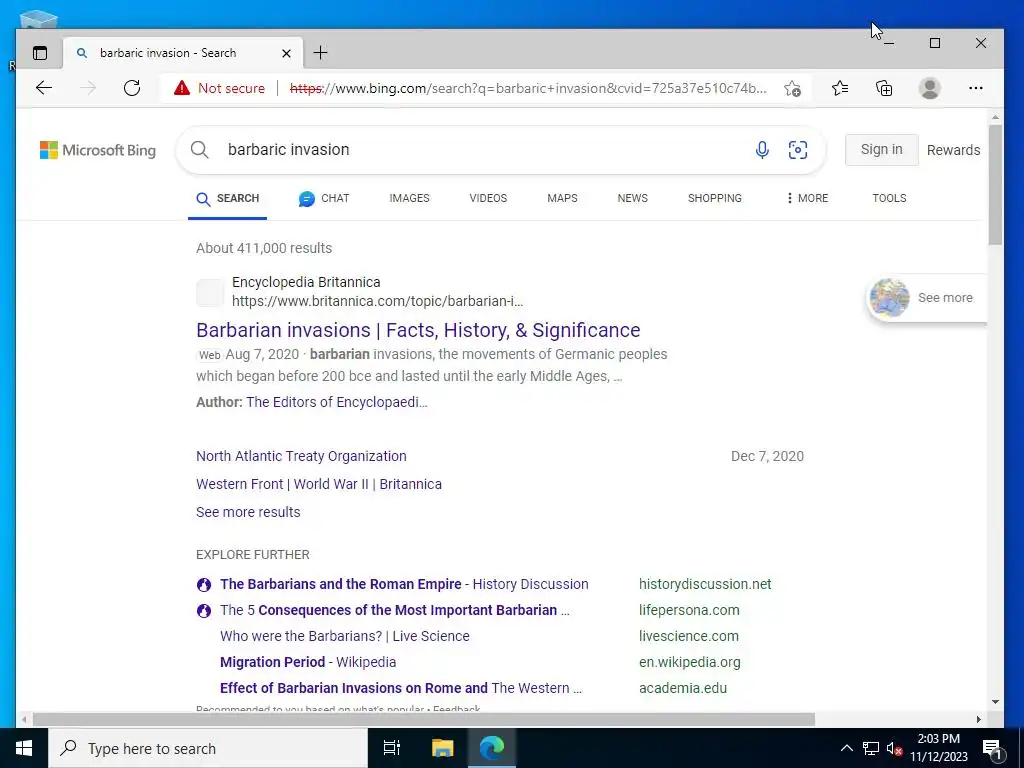The height and width of the screenshot is (768, 1024).
Task: Open the Collections icon
Action: pyautogui.click(x=884, y=88)
